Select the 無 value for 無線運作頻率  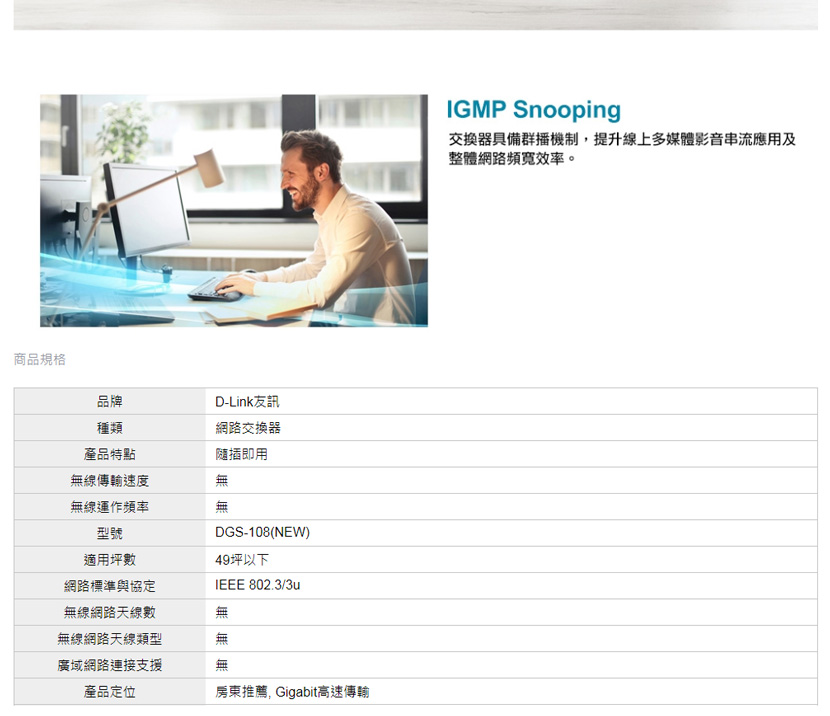[222, 507]
